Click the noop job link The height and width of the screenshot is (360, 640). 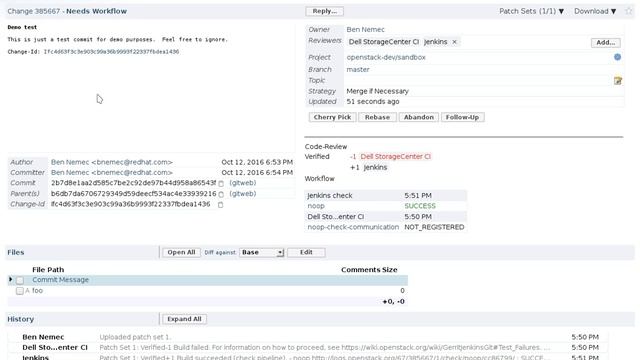[x=316, y=206]
